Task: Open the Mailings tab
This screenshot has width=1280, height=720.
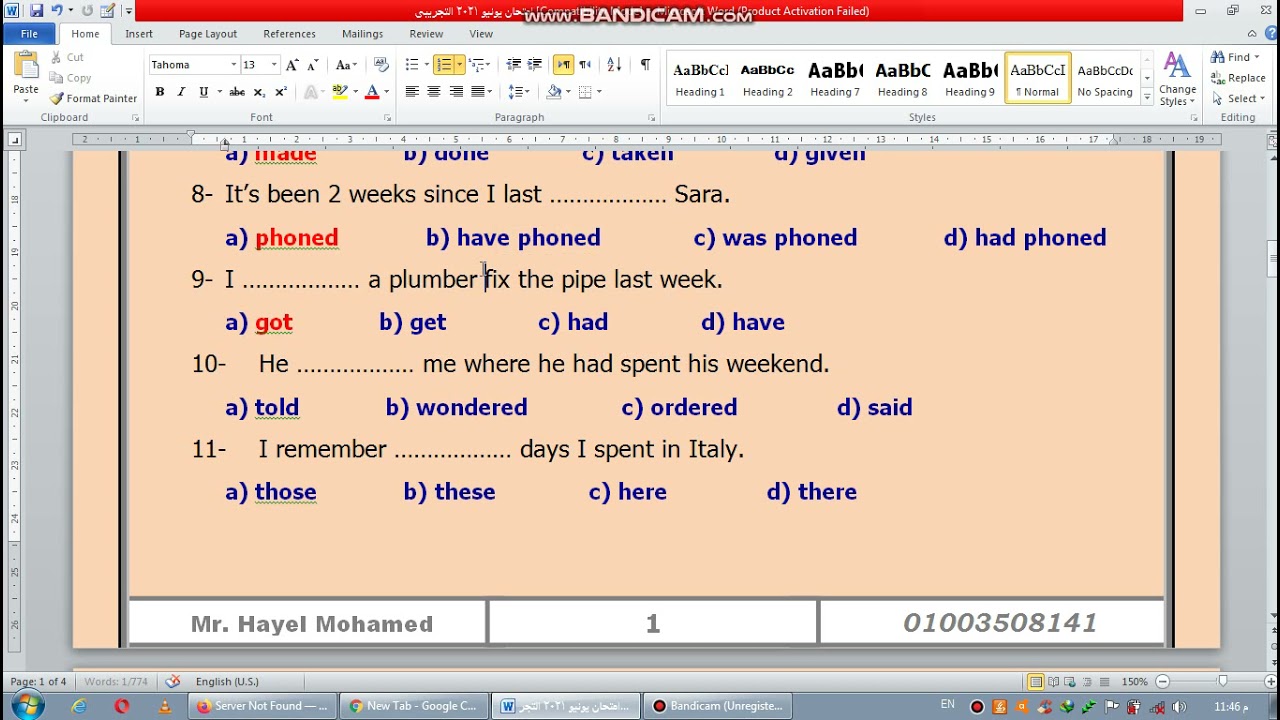Action: [362, 34]
